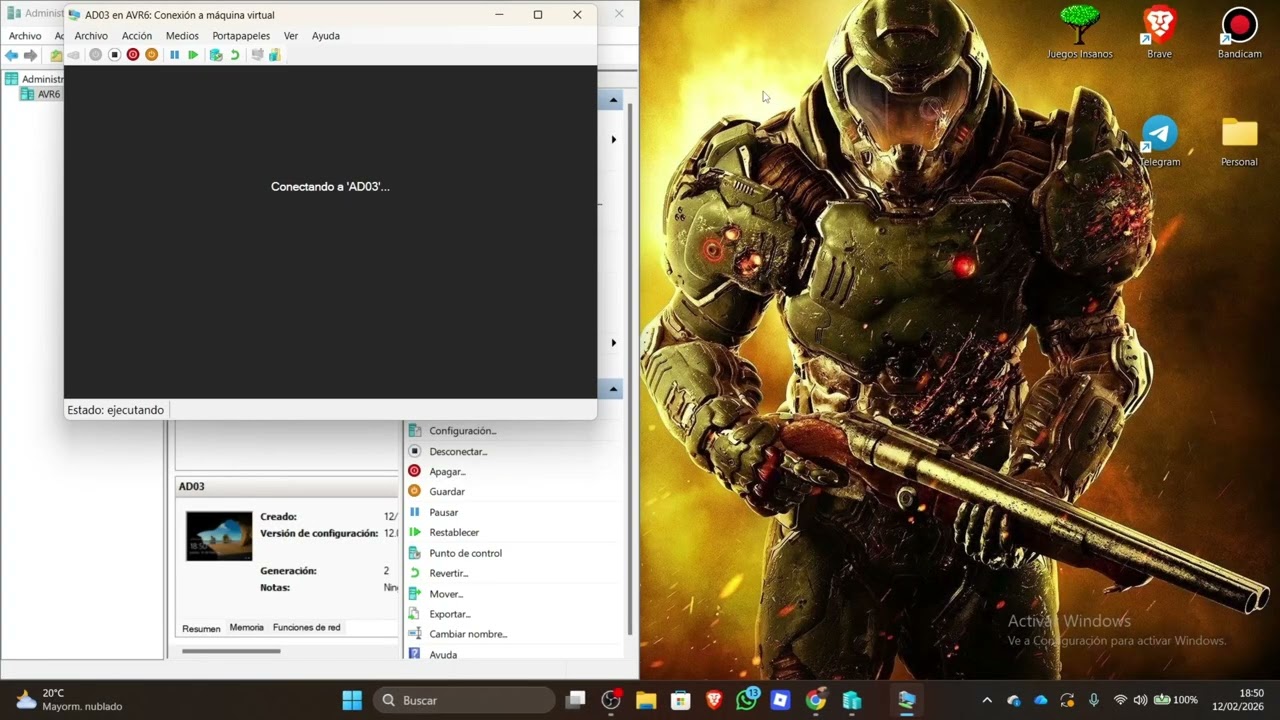Click the green Revert arrow toolbar icon

click(235, 55)
